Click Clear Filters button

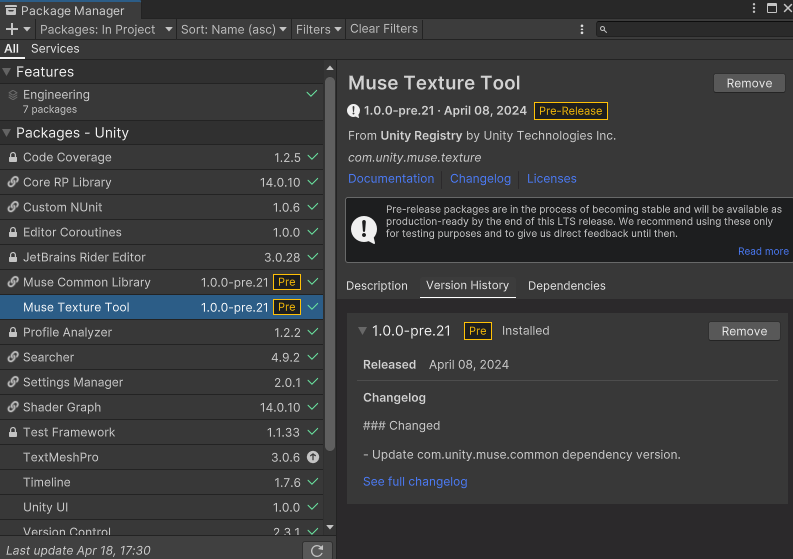click(384, 29)
